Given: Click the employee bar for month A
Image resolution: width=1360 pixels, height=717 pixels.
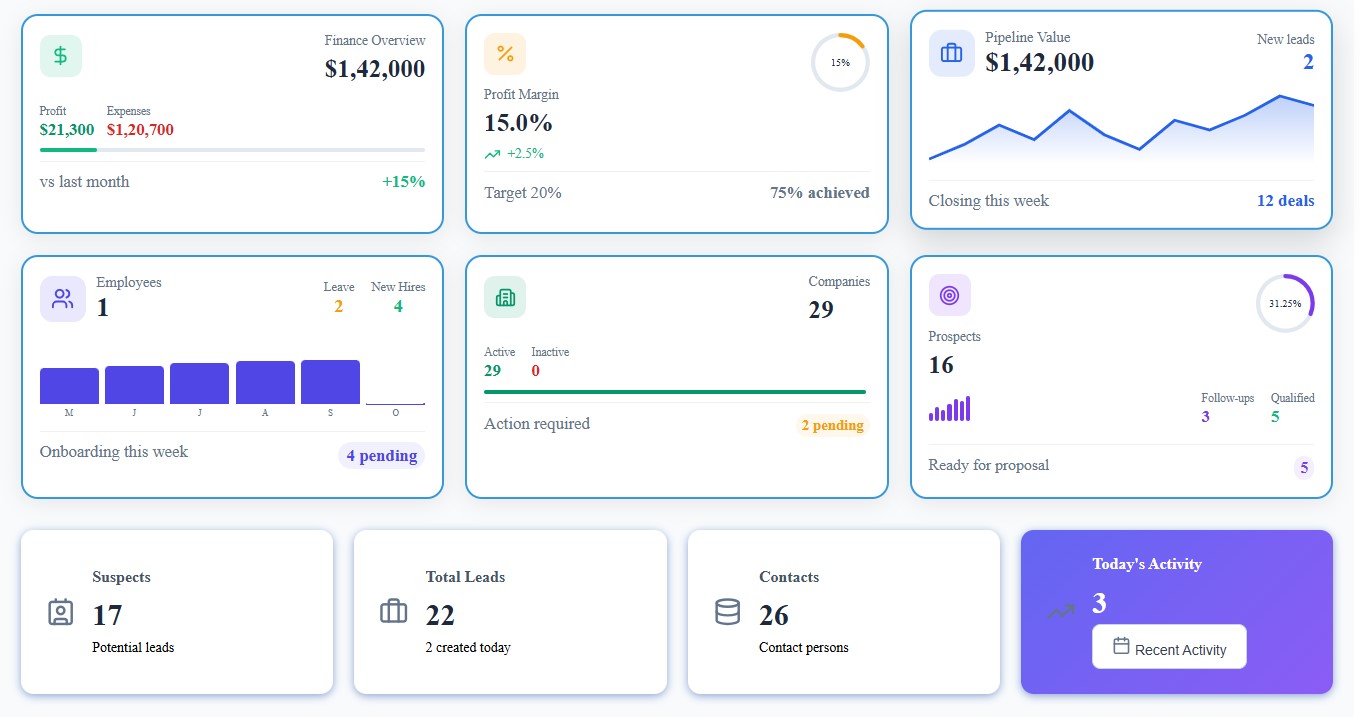Looking at the screenshot, I should [x=265, y=383].
